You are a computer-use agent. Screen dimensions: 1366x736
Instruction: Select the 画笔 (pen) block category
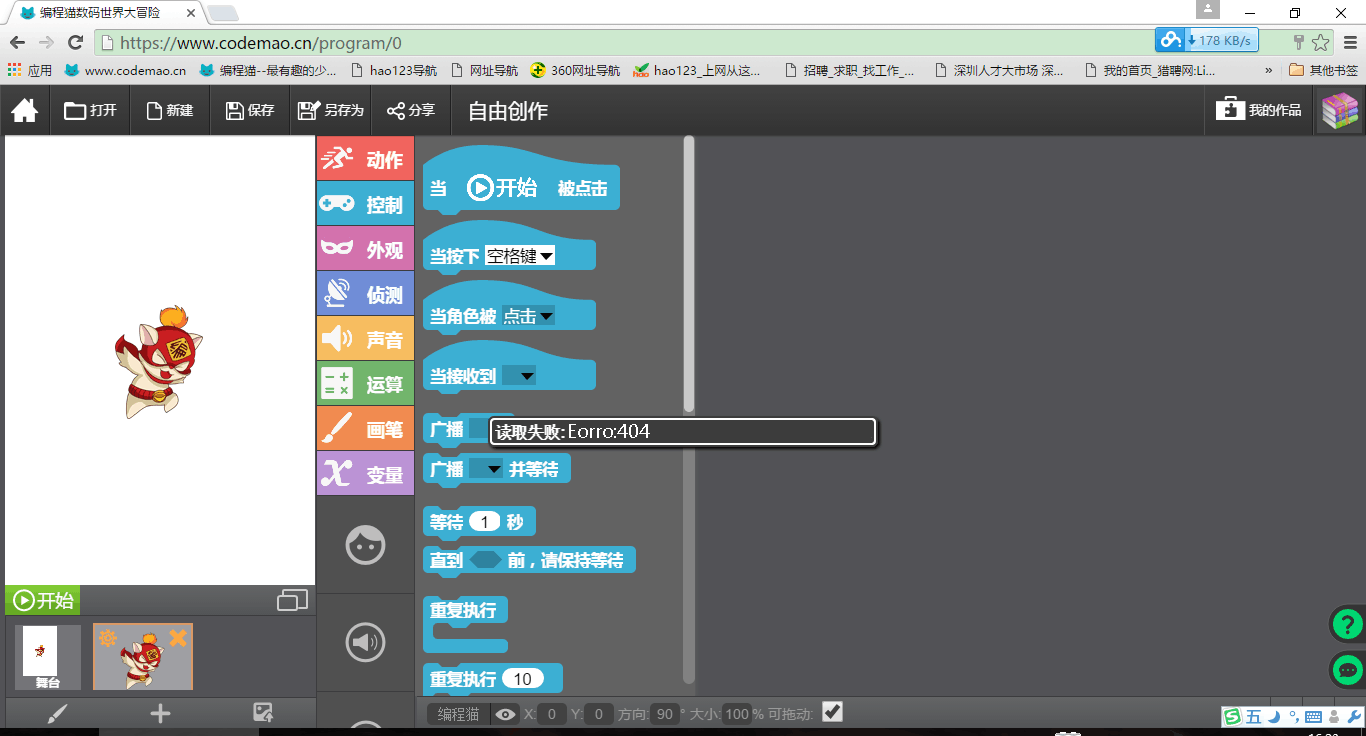click(365, 429)
